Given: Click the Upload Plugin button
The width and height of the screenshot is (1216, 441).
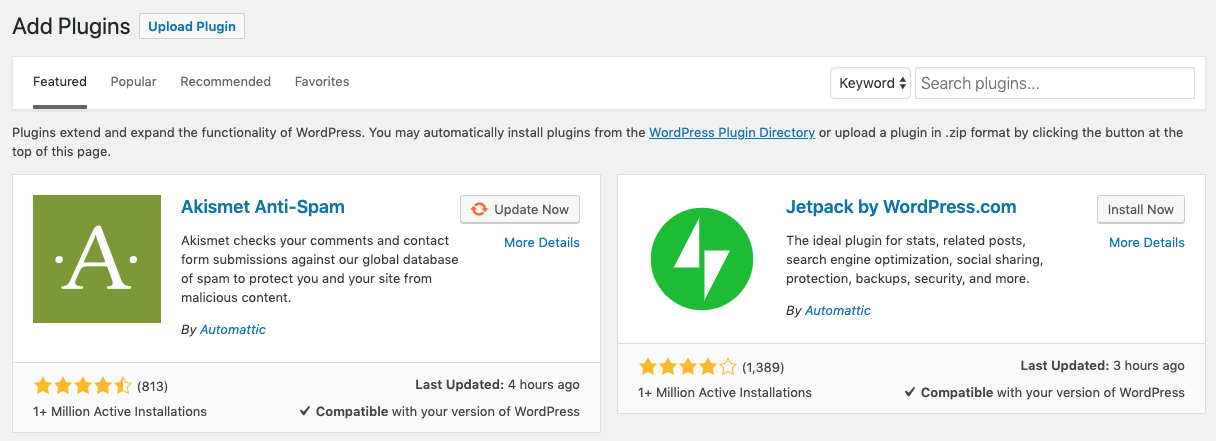Looking at the screenshot, I should pos(192,27).
